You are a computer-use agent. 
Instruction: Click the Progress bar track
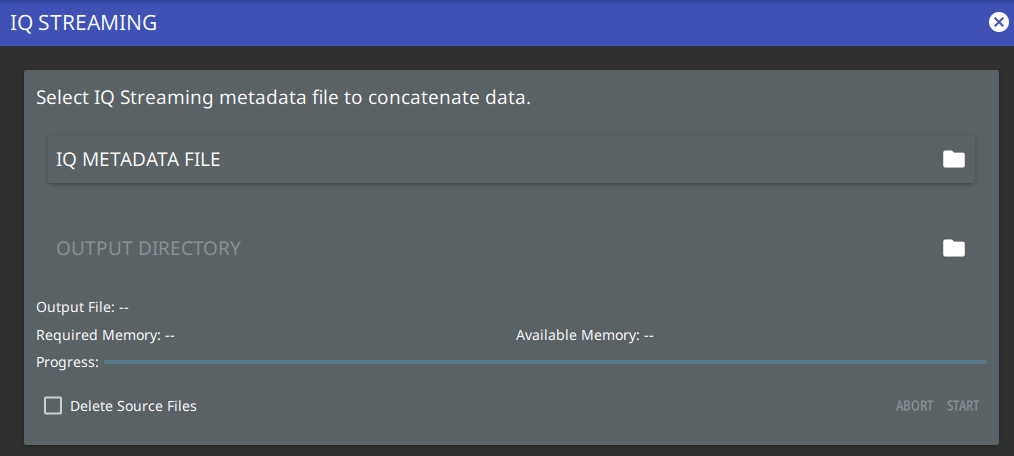[545, 362]
